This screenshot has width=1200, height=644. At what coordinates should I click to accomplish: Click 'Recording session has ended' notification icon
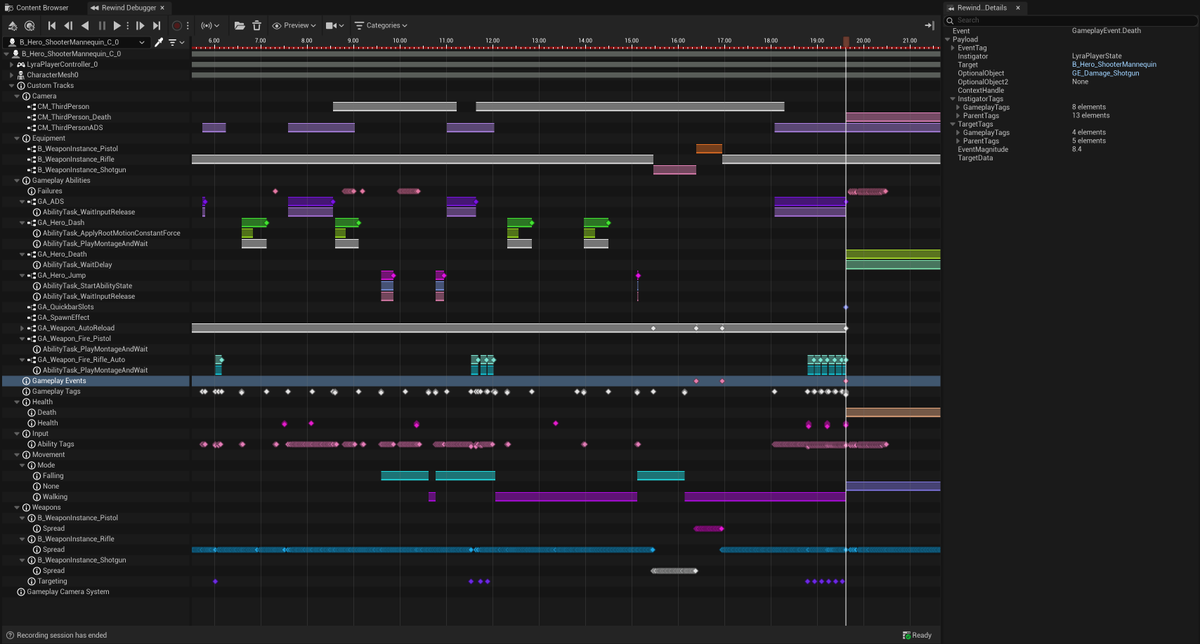9,635
